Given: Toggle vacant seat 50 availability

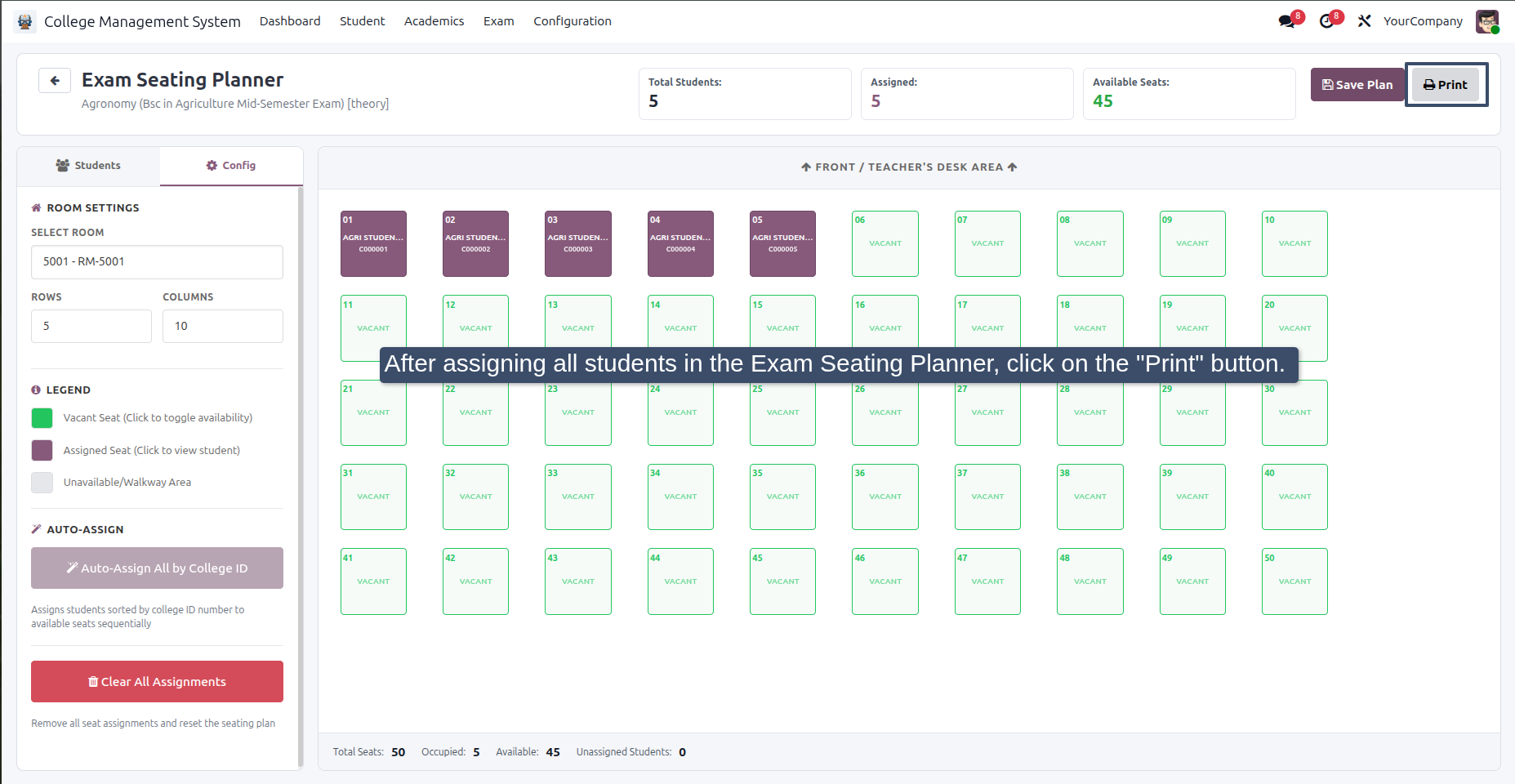Looking at the screenshot, I should [1294, 581].
